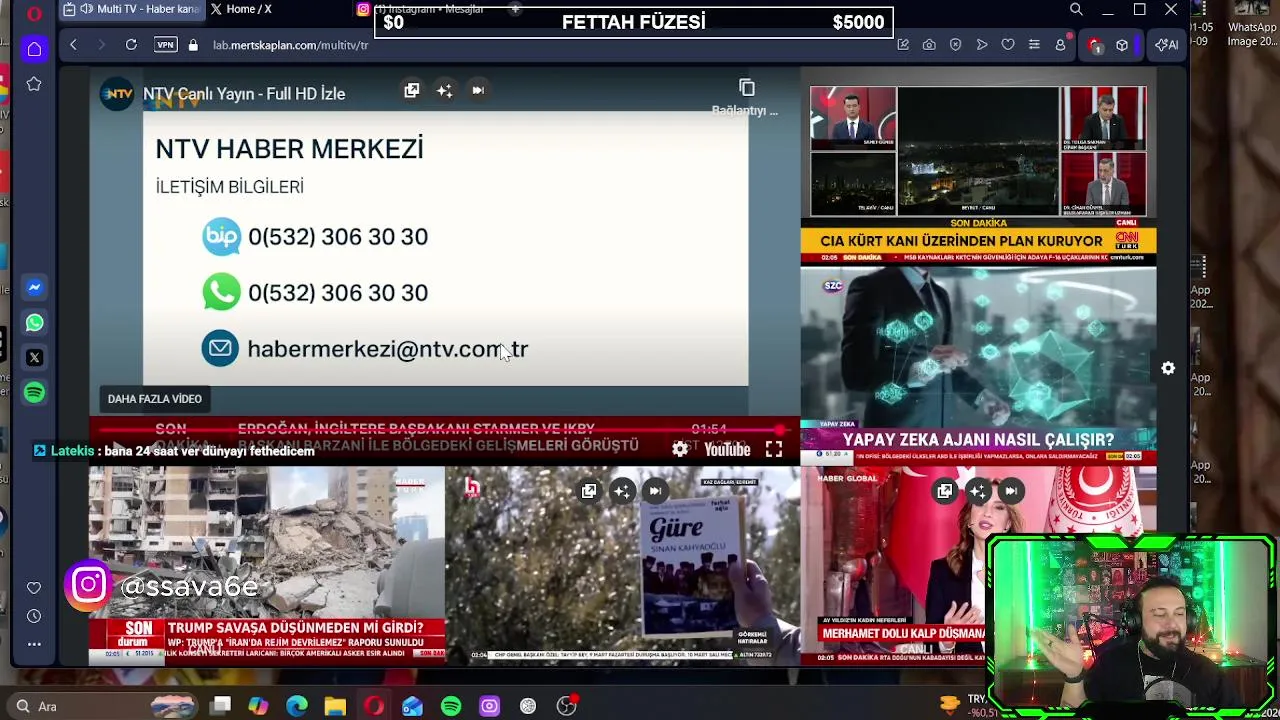The image size is (1280, 720).
Task: Add page to bookmarks heart icon
Action: pyautogui.click(x=1008, y=45)
